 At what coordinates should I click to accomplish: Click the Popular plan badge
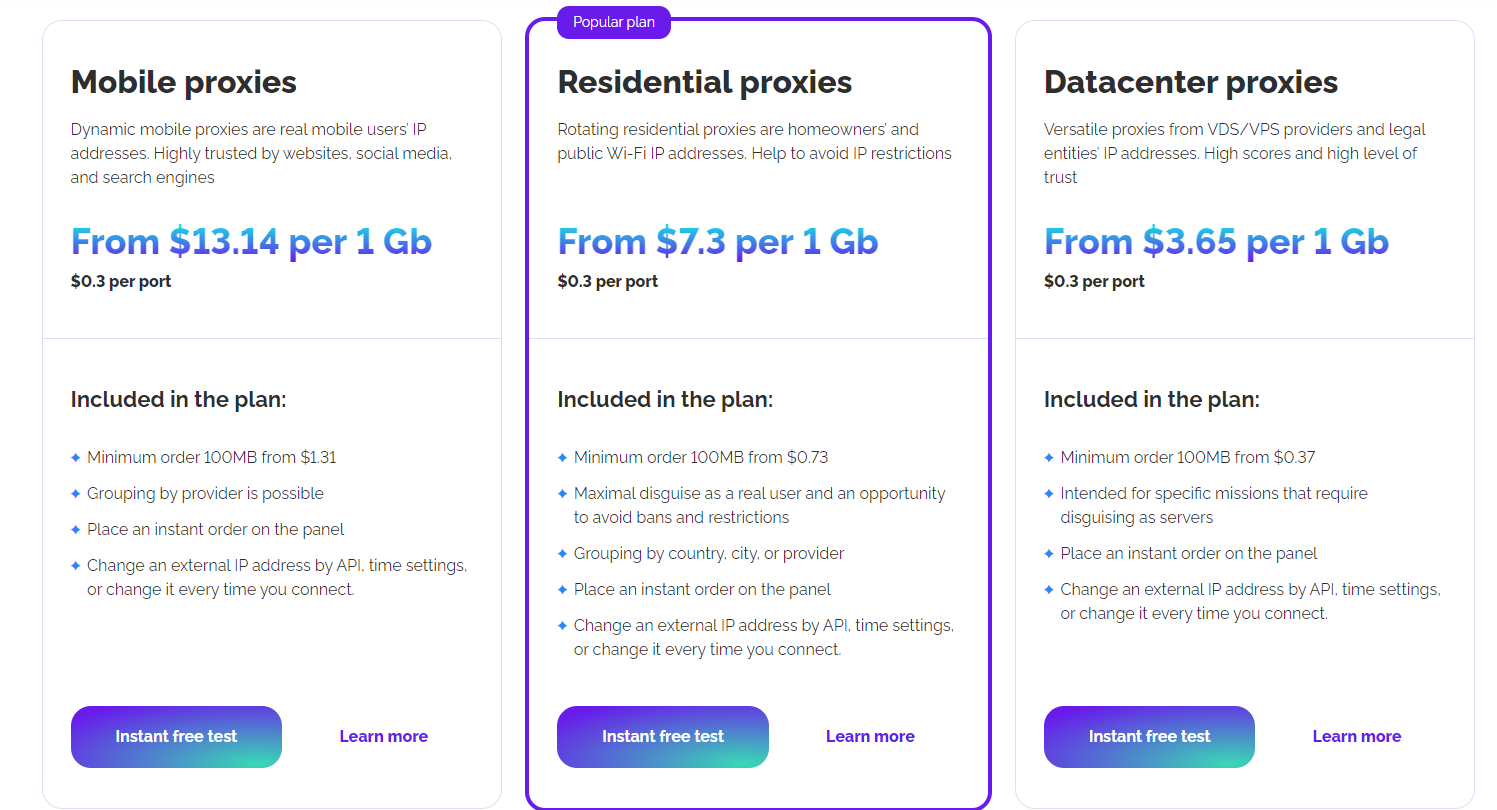[x=614, y=22]
